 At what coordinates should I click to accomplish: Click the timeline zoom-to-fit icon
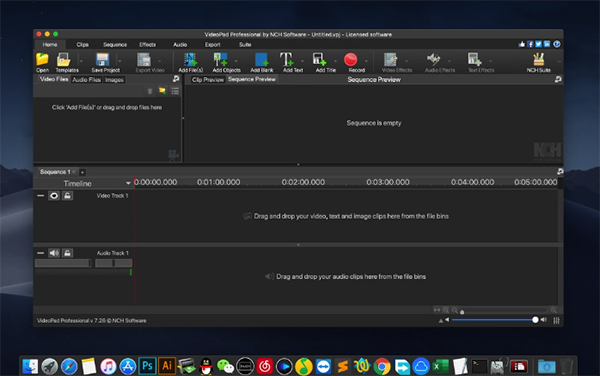pos(437,310)
